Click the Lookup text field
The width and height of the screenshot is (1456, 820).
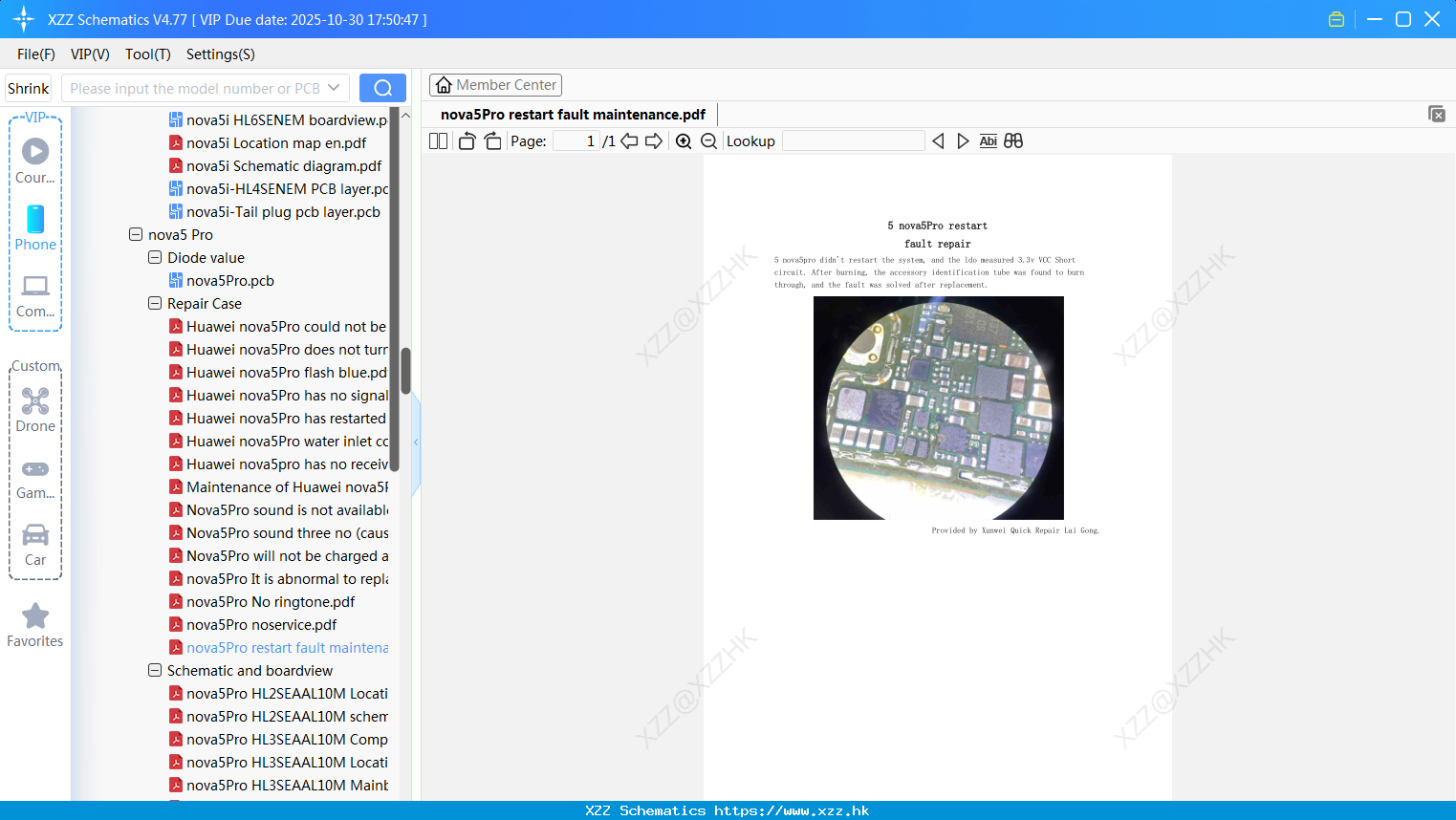pos(854,141)
